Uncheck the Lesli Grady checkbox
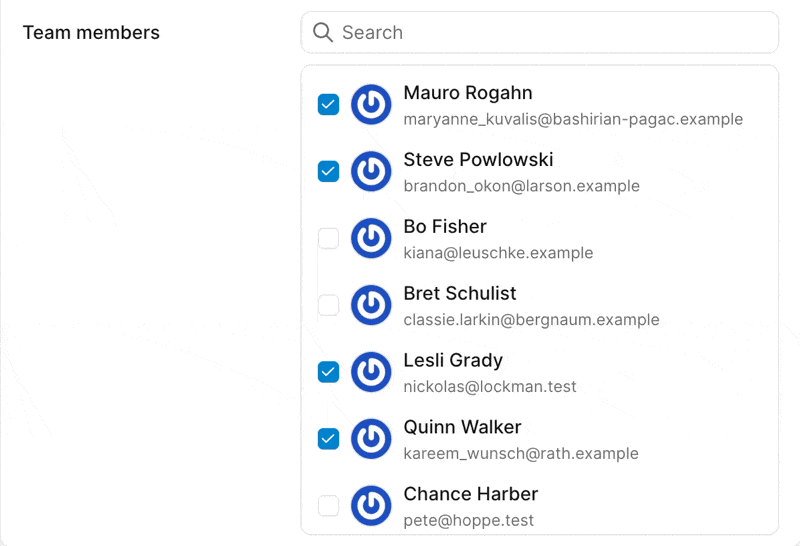Viewport: 800px width, 546px height. point(329,372)
